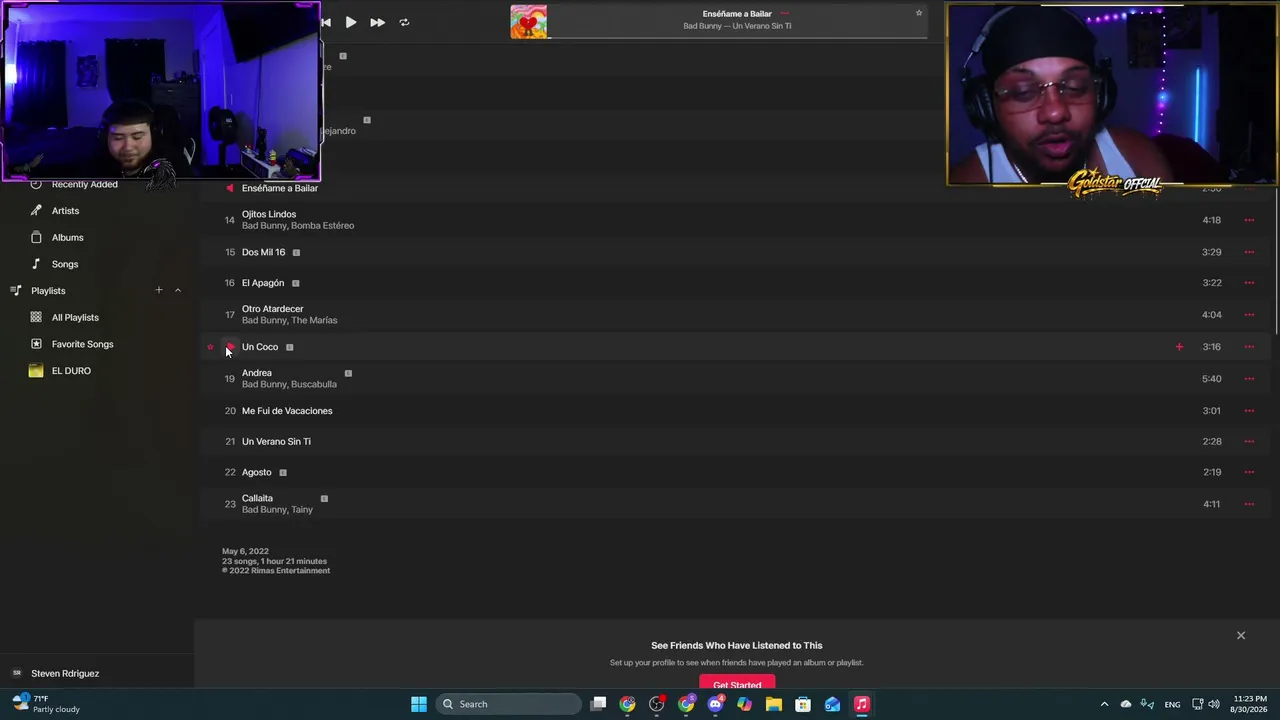Open the taskbar clock and calendar
Viewport: 1280px width, 720px height.
tap(1250, 704)
